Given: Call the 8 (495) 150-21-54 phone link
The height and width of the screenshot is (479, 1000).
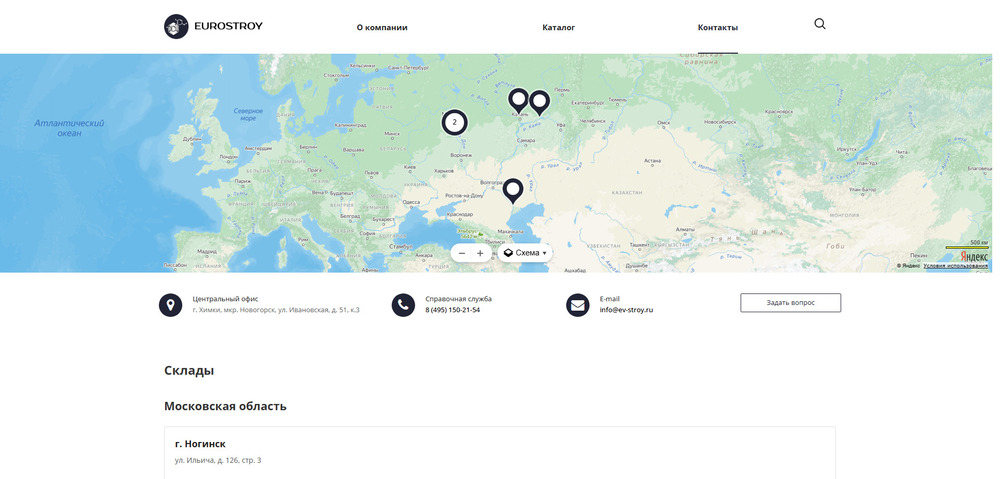Looking at the screenshot, I should click(452, 311).
